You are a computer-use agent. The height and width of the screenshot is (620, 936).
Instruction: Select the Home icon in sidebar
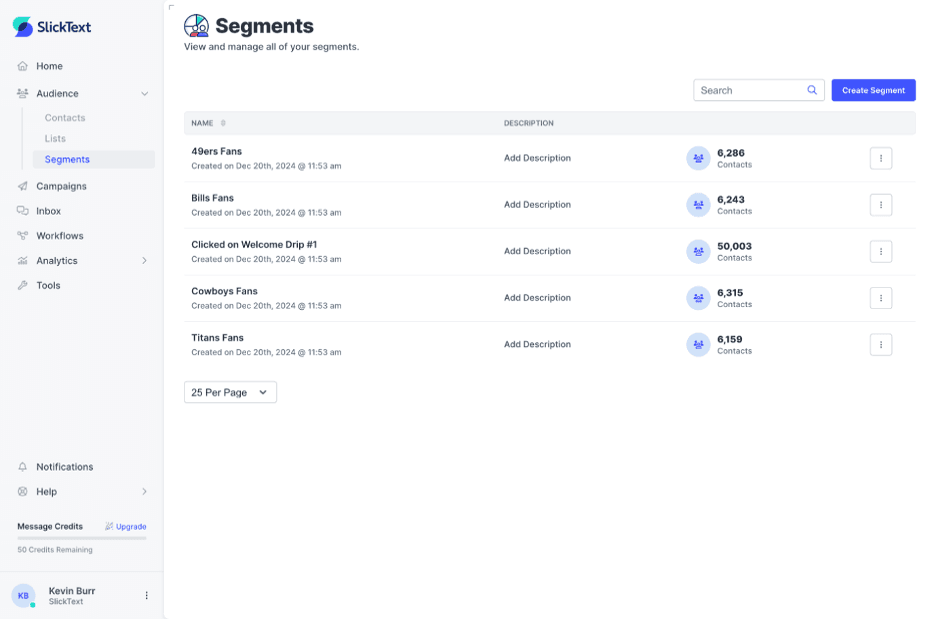(x=20, y=66)
